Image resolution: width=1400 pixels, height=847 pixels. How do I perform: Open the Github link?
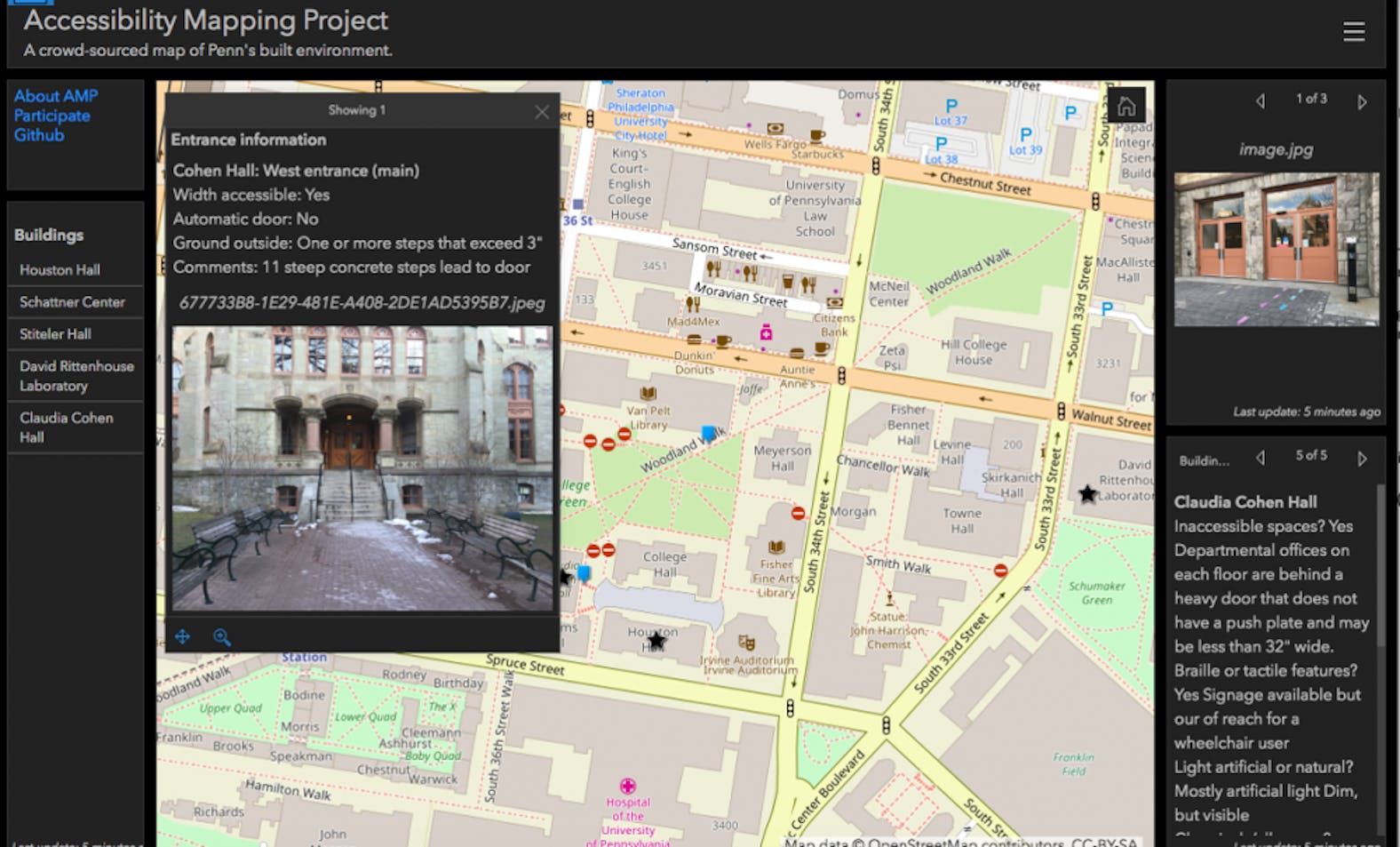[39, 135]
